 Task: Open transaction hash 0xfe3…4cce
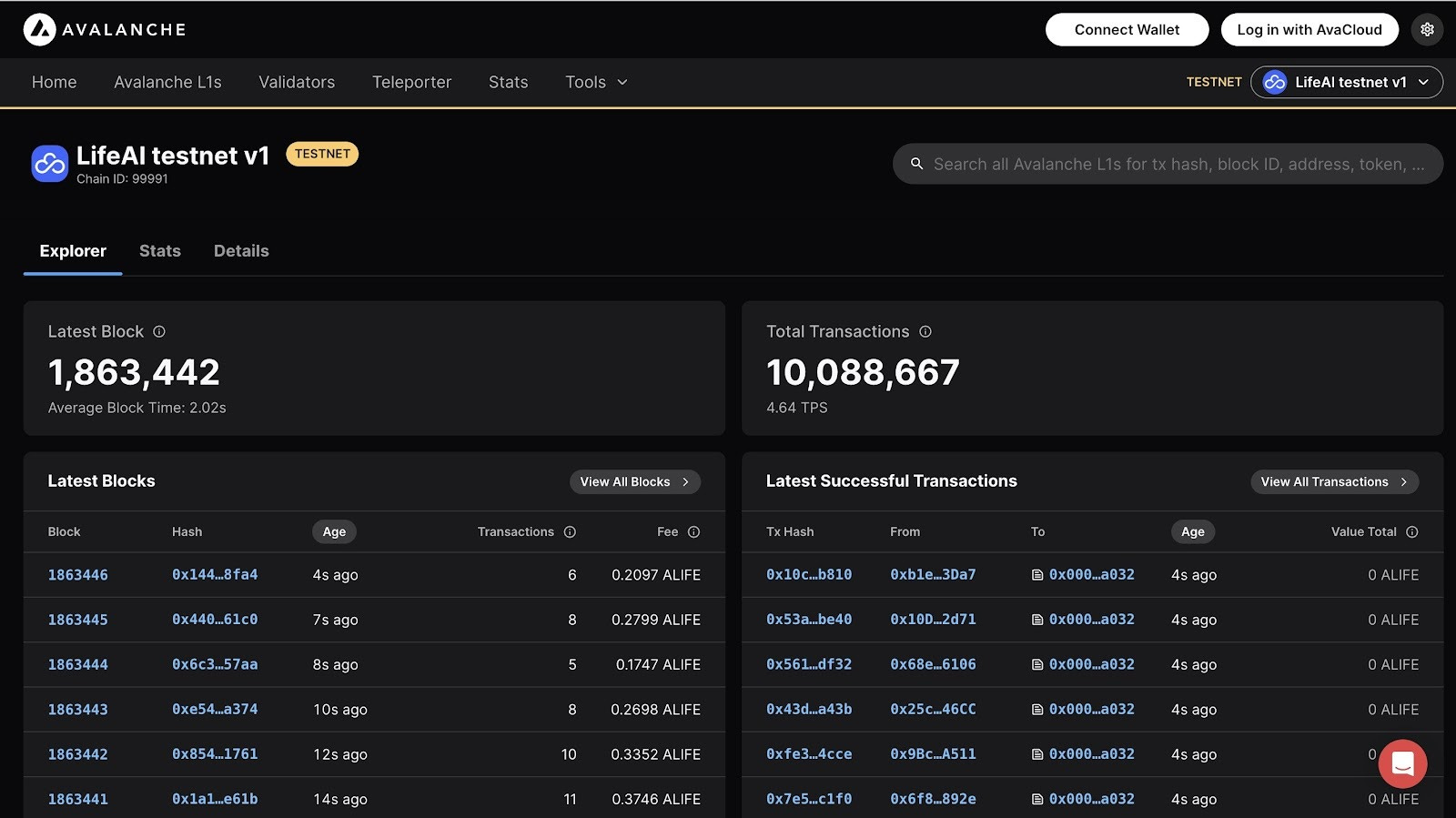tap(809, 754)
